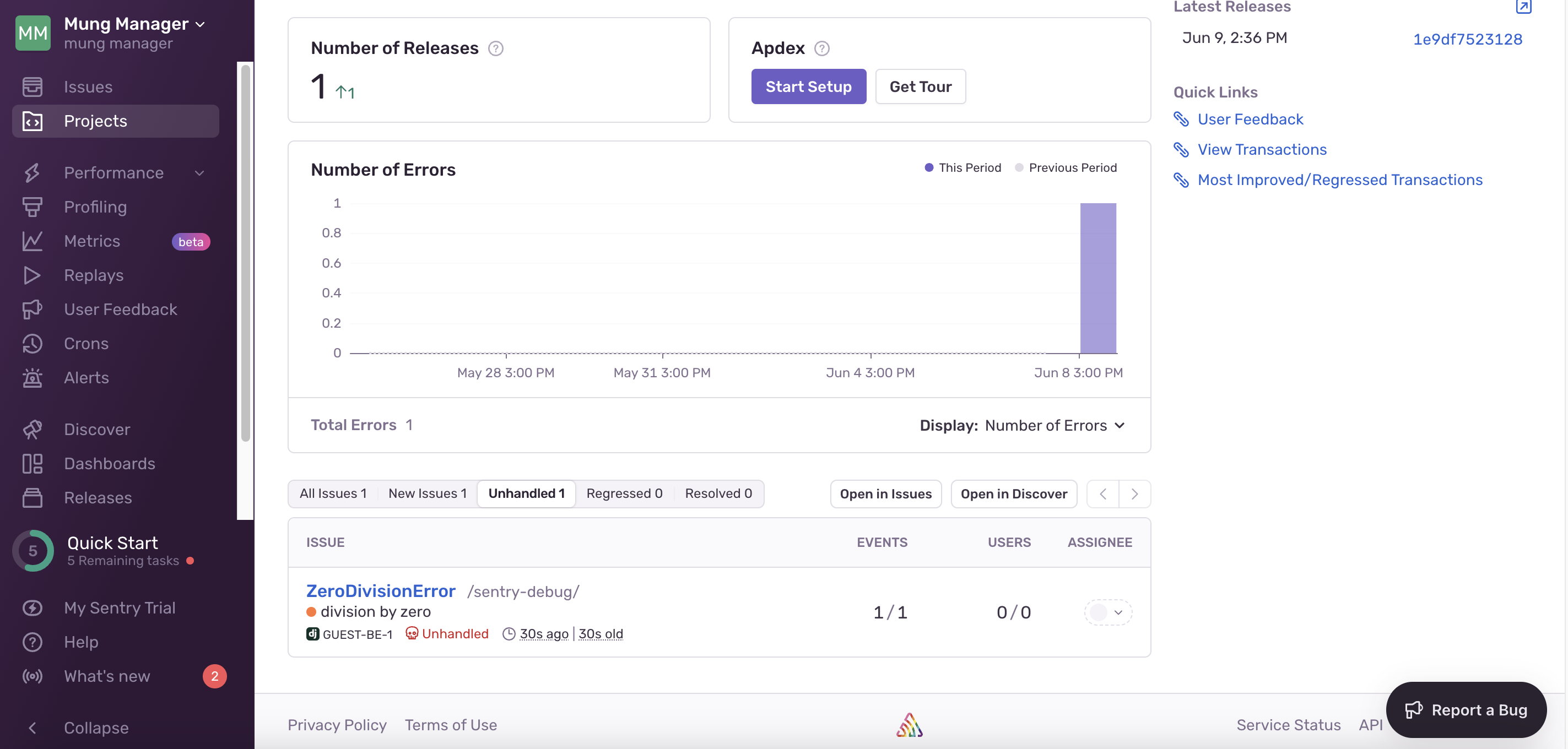The height and width of the screenshot is (749, 1568).
Task: Switch filter to Regressed 0
Action: (624, 493)
